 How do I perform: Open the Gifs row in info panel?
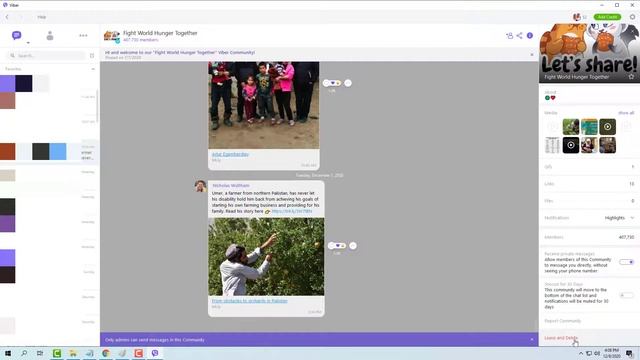(589, 167)
